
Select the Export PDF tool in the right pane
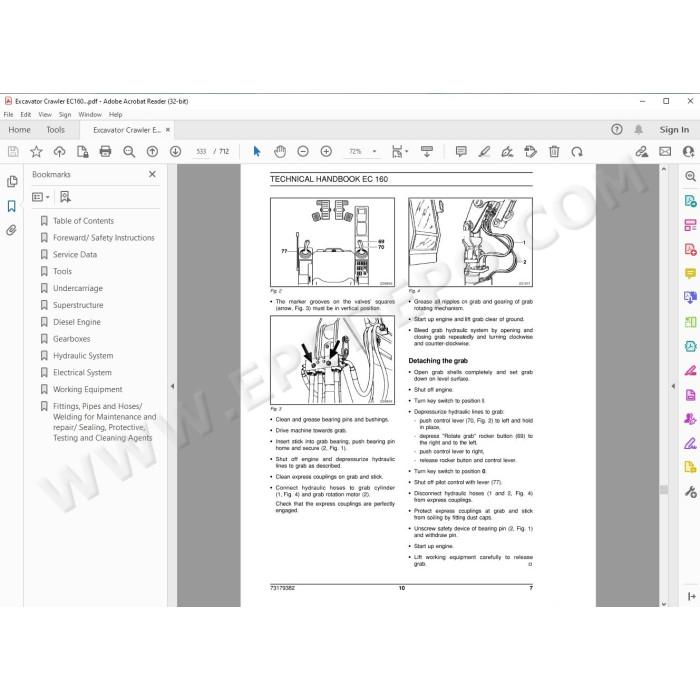pyautogui.click(x=690, y=201)
